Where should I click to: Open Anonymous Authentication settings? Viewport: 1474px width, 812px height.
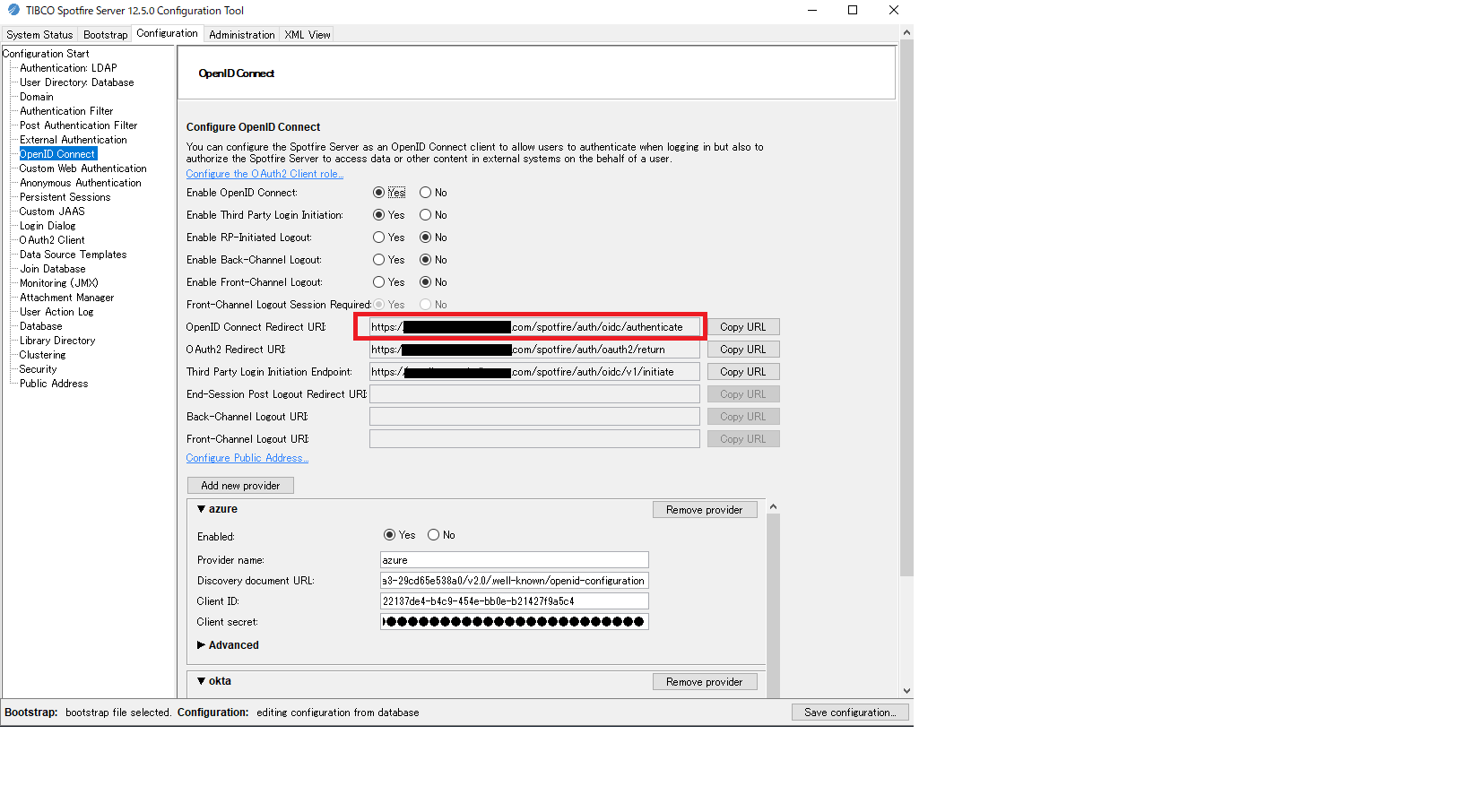tap(81, 183)
